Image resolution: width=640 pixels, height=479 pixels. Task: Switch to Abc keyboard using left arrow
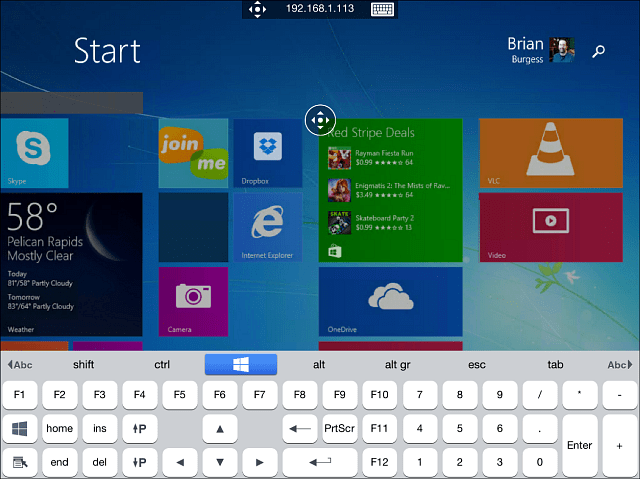tap(20, 365)
